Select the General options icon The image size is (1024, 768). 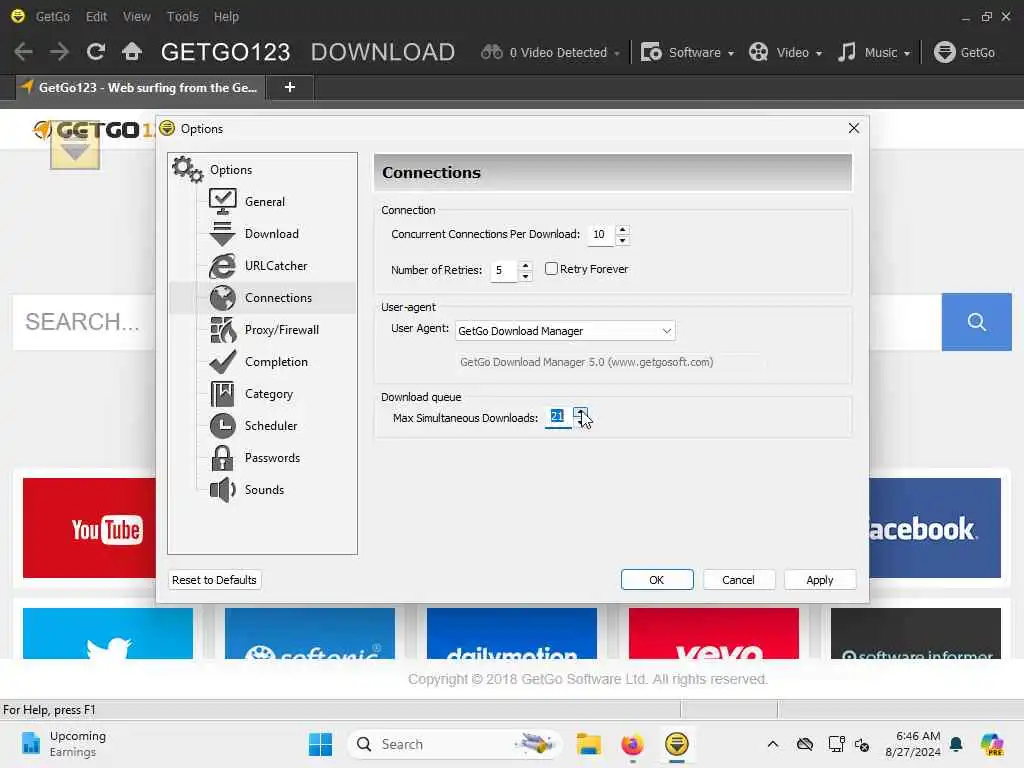coord(223,201)
